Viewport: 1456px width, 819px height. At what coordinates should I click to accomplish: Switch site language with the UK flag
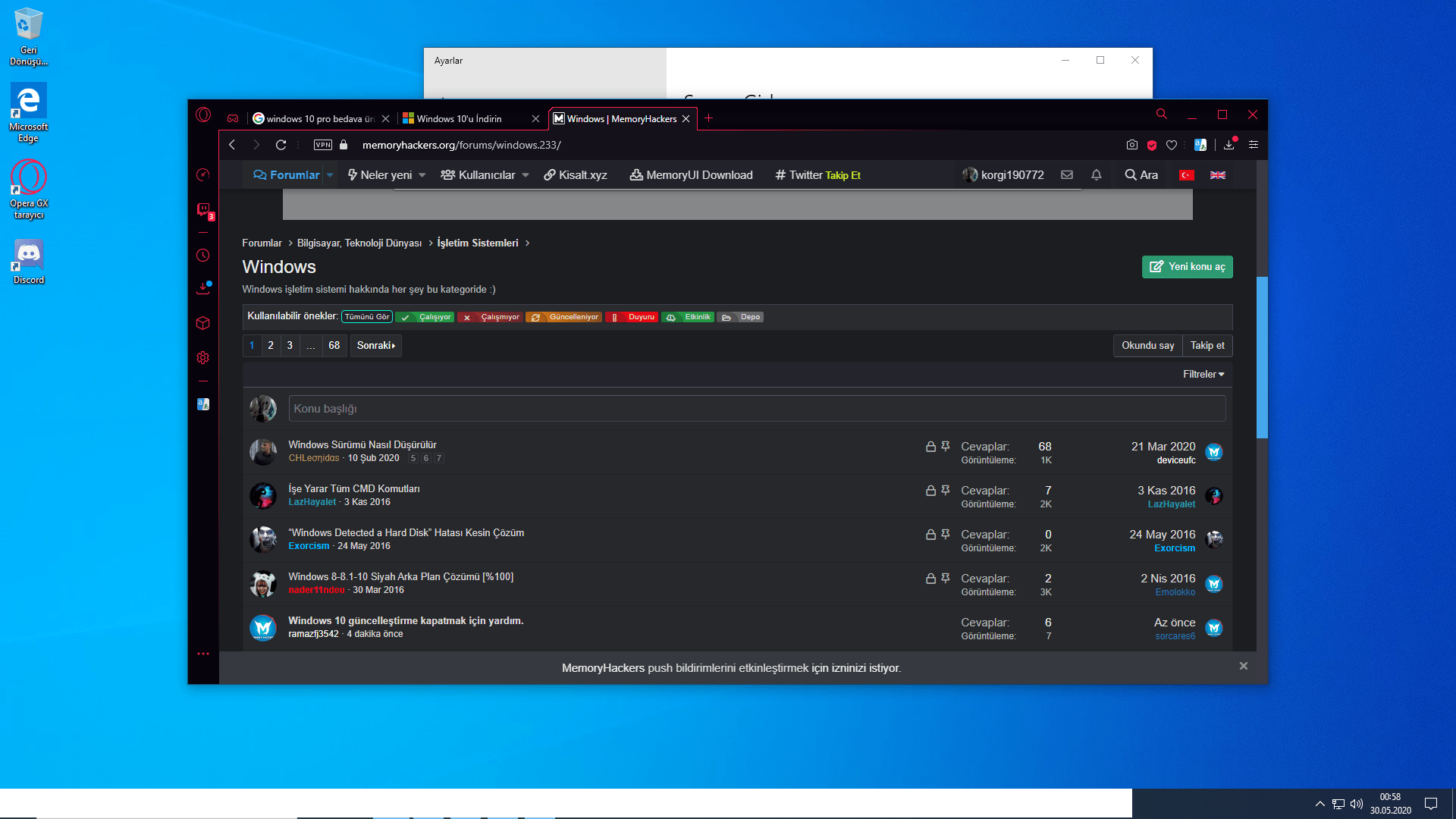[1218, 175]
